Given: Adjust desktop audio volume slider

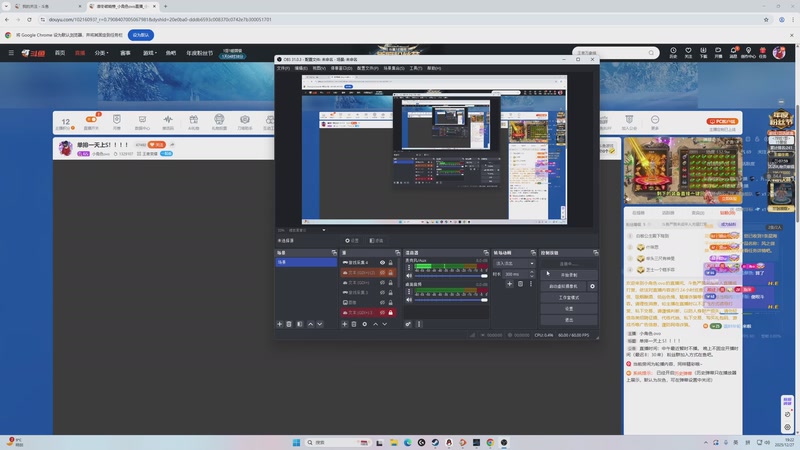Looking at the screenshot, I should pyautogui.click(x=451, y=299).
